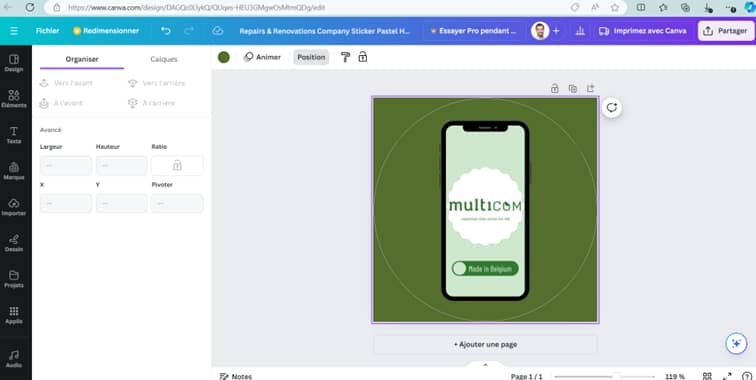Open the help question mark
Viewport: 756px width, 380px height.
pyautogui.click(x=747, y=376)
